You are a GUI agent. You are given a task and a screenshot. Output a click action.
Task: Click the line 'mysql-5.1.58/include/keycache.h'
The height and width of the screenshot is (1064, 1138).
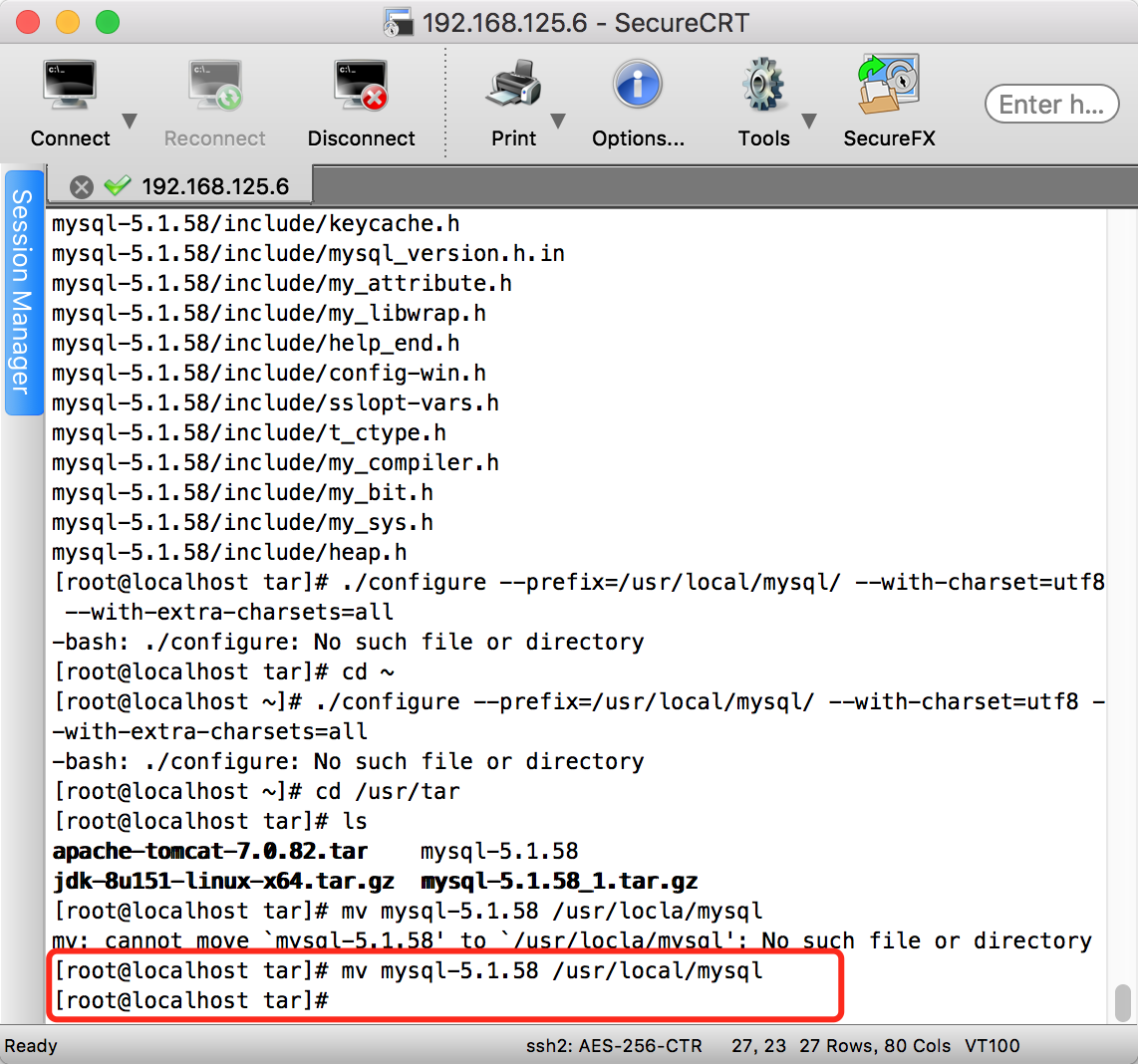255,223
